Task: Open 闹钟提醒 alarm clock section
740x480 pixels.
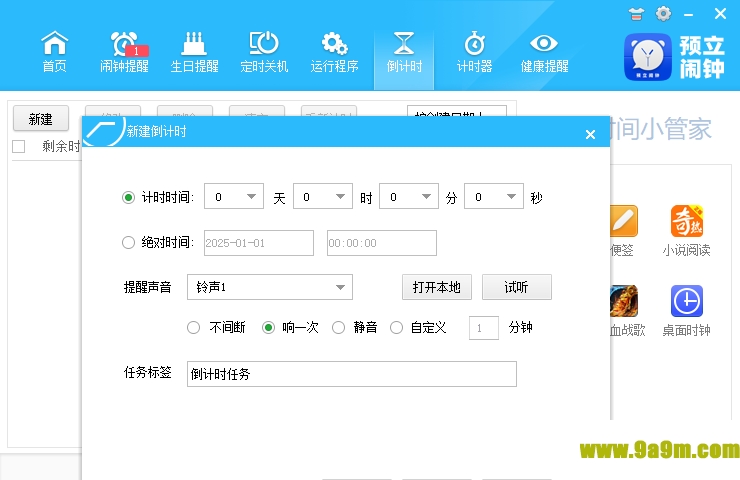Action: point(124,52)
